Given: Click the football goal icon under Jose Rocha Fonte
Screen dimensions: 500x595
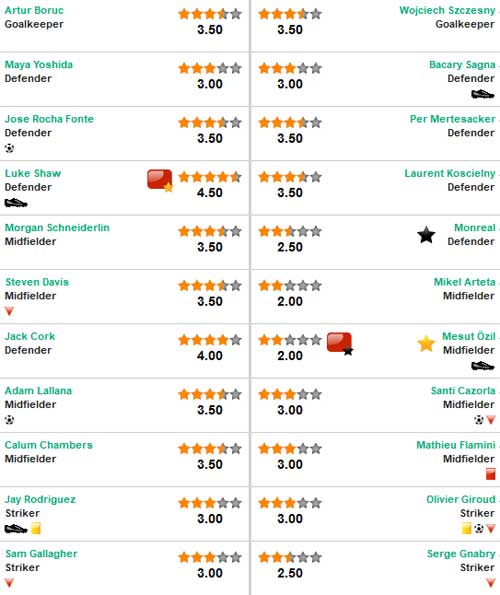Looking at the screenshot, I should (x=9, y=148).
